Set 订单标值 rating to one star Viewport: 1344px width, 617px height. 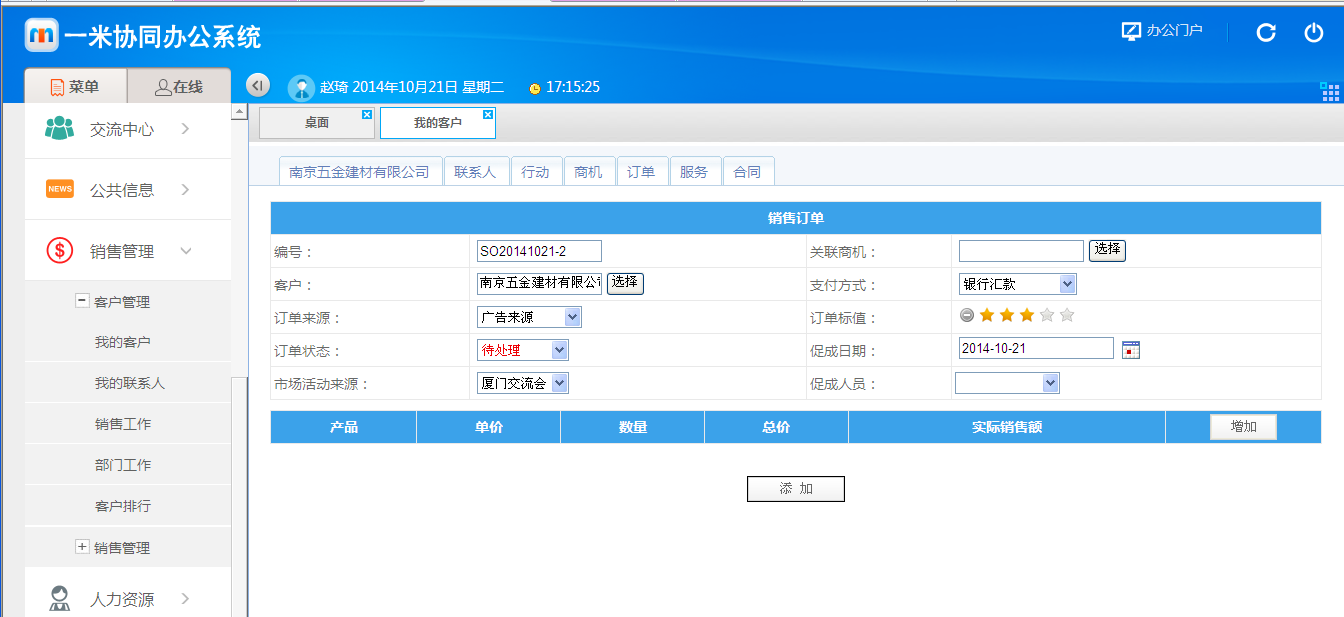[x=987, y=315]
